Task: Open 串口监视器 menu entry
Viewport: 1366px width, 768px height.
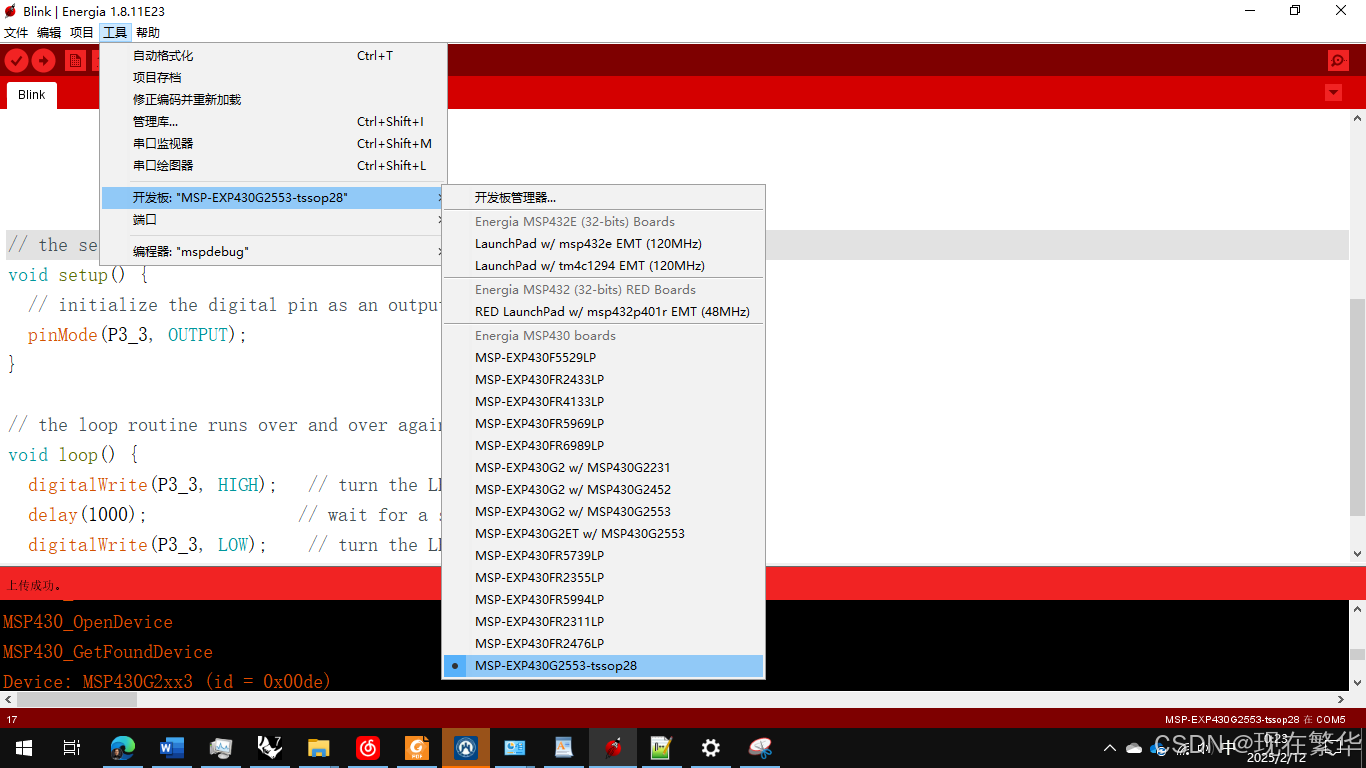Action: coord(273,144)
